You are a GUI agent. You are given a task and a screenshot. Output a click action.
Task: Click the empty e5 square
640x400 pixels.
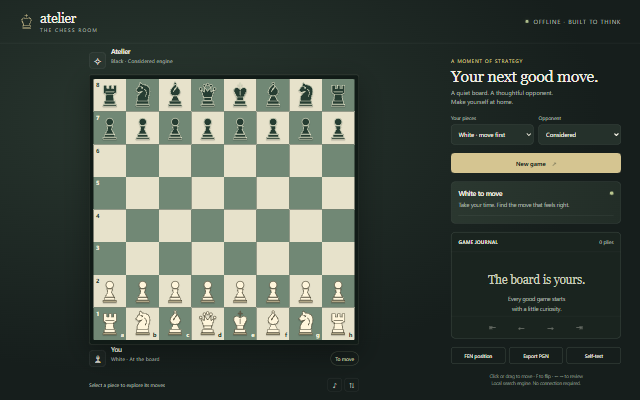(x=240, y=193)
